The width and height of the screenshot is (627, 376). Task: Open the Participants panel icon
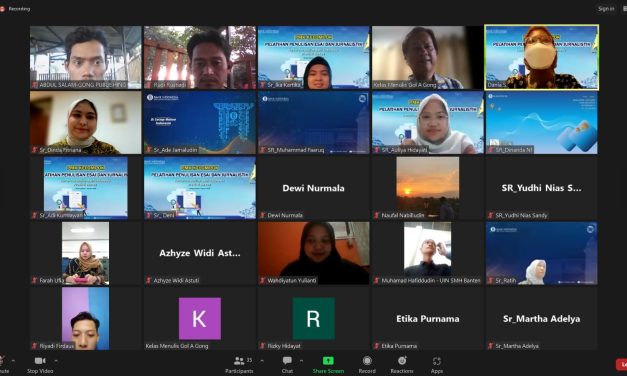pyautogui.click(x=239, y=361)
